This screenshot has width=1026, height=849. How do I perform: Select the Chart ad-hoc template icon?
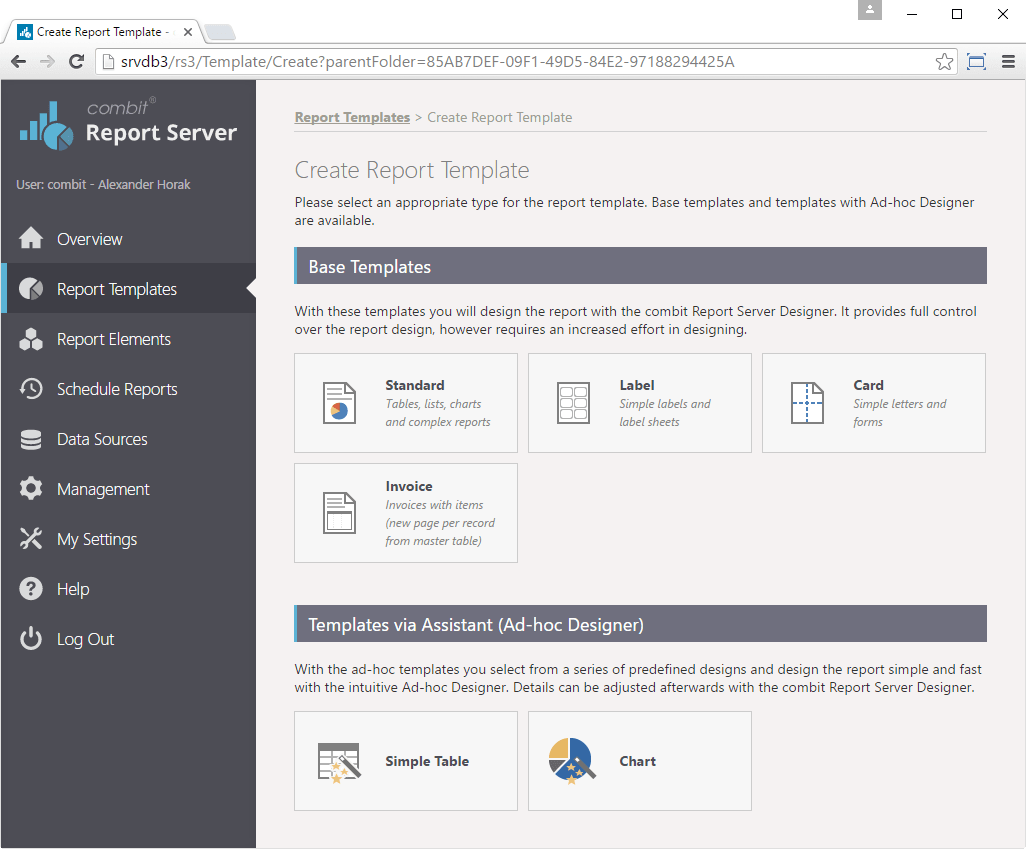click(572, 761)
